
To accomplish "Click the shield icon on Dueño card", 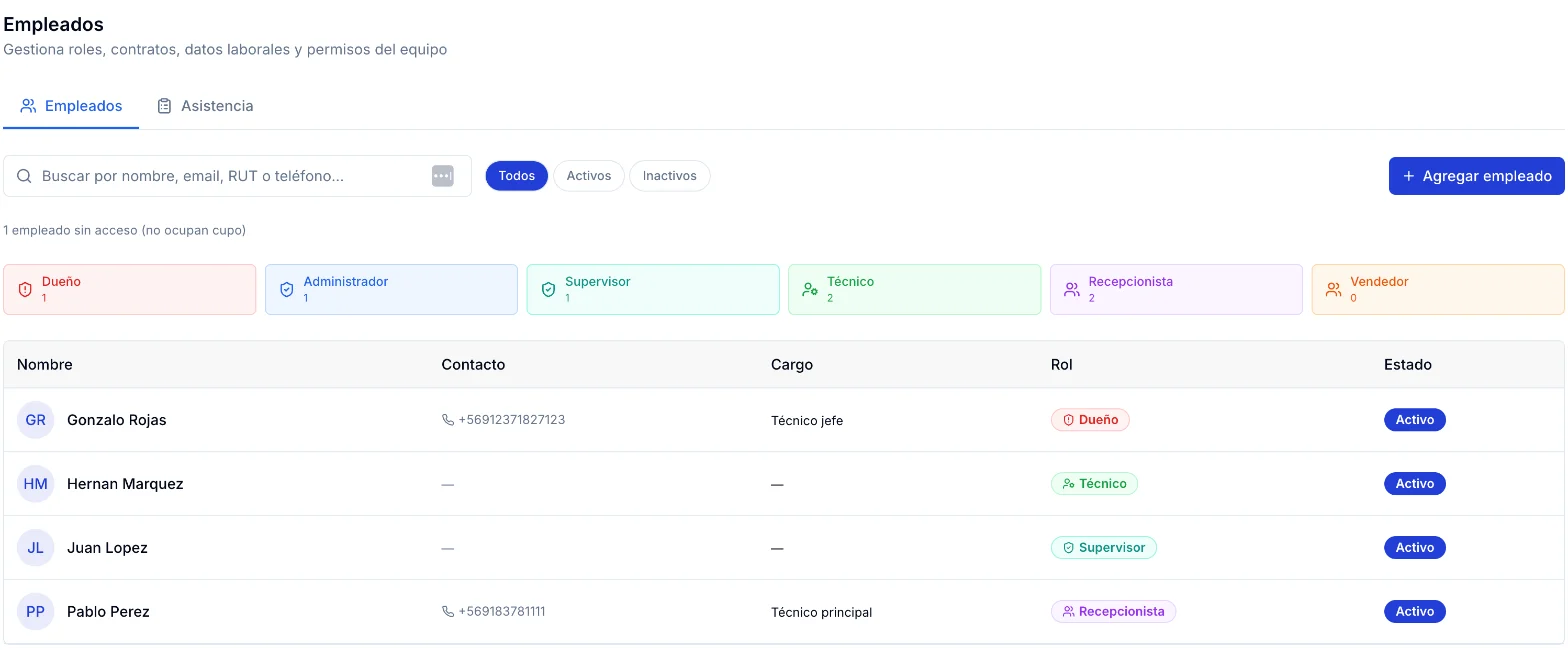I will click(25, 290).
